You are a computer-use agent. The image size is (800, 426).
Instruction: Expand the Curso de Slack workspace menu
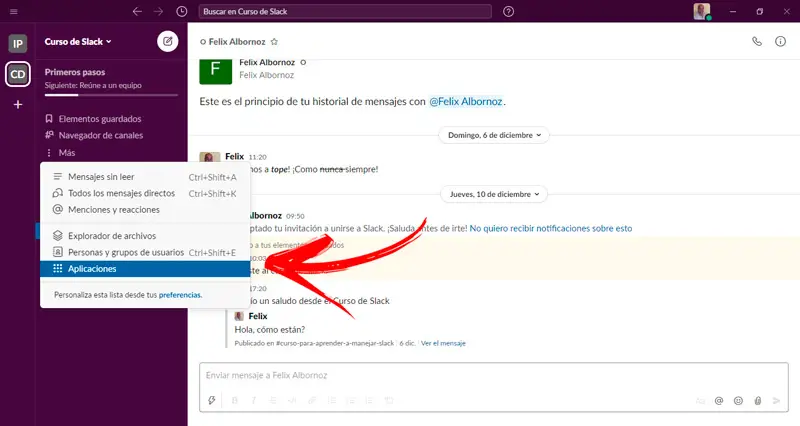(78, 42)
